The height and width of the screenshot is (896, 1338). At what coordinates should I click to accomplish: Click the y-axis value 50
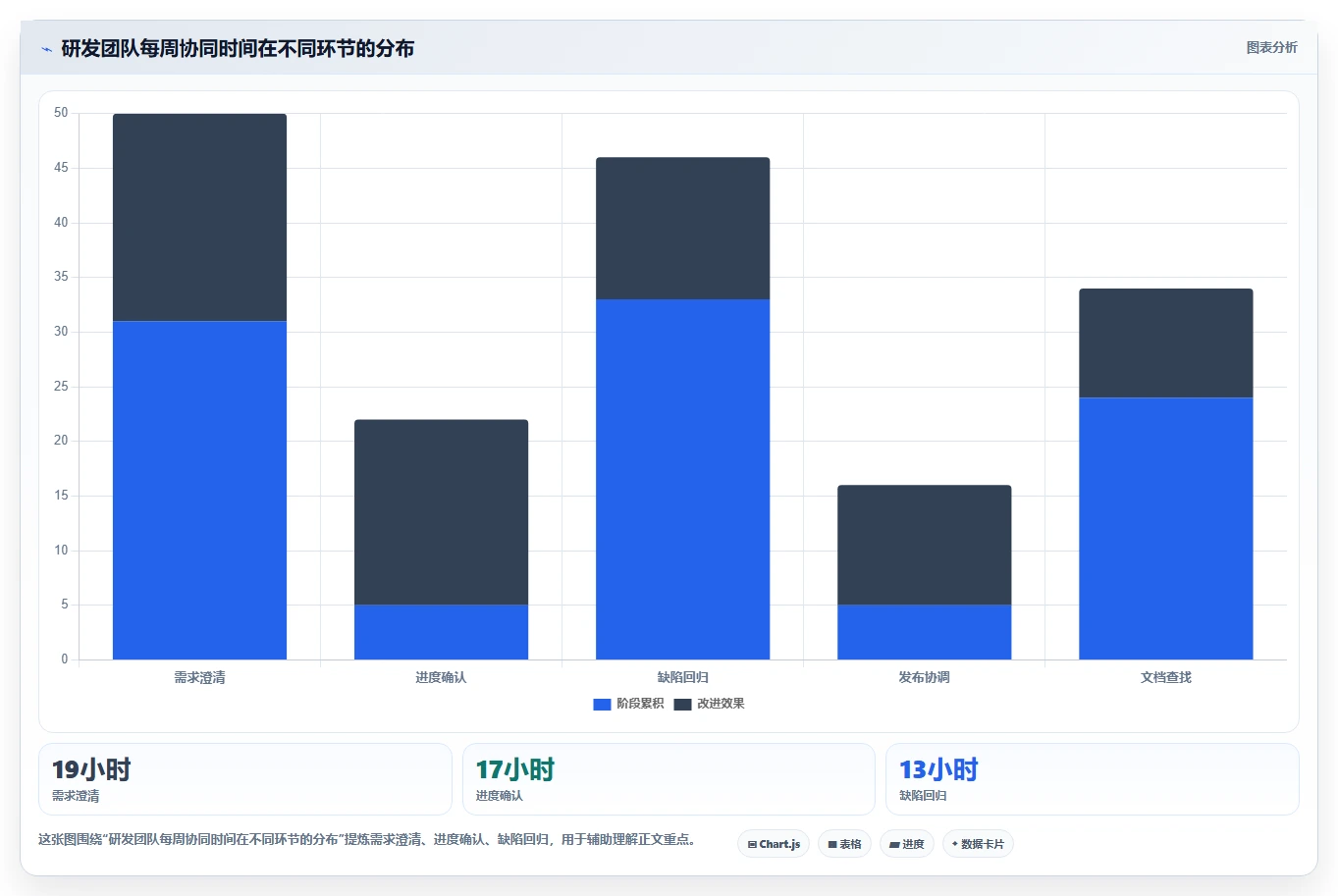tap(61, 113)
